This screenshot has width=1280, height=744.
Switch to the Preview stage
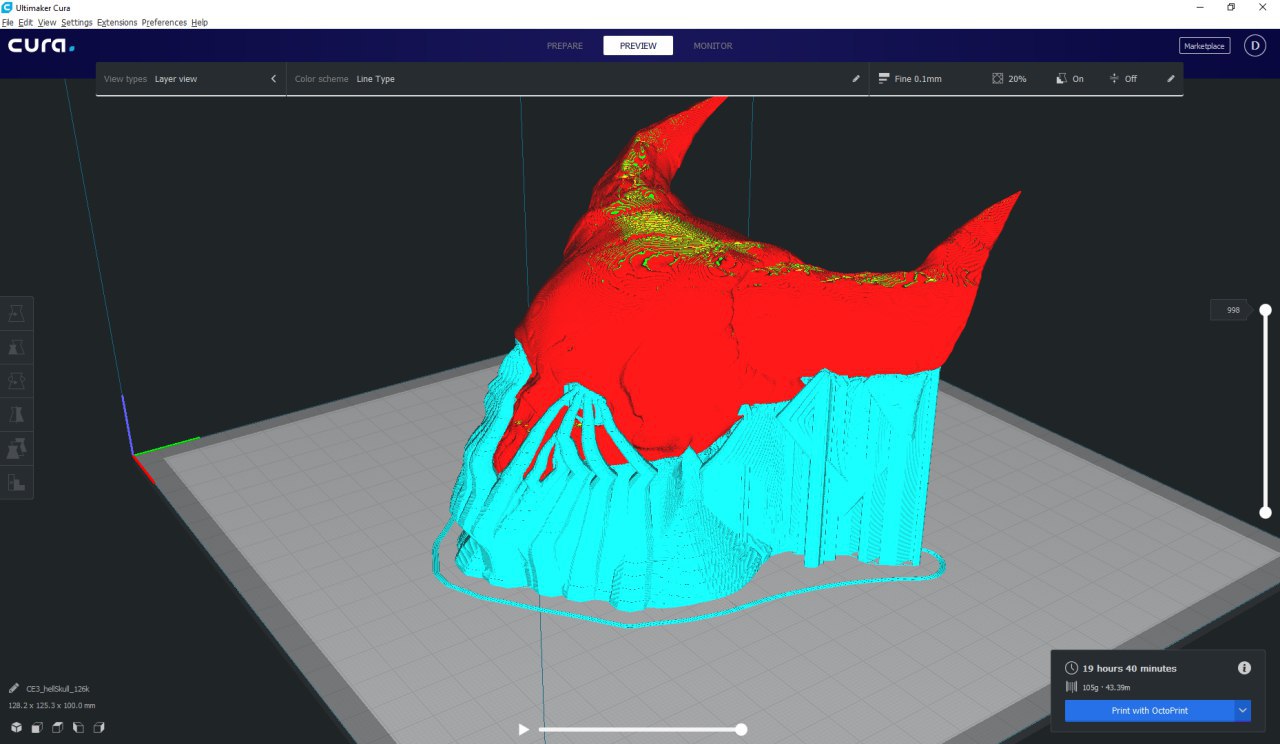[638, 46]
